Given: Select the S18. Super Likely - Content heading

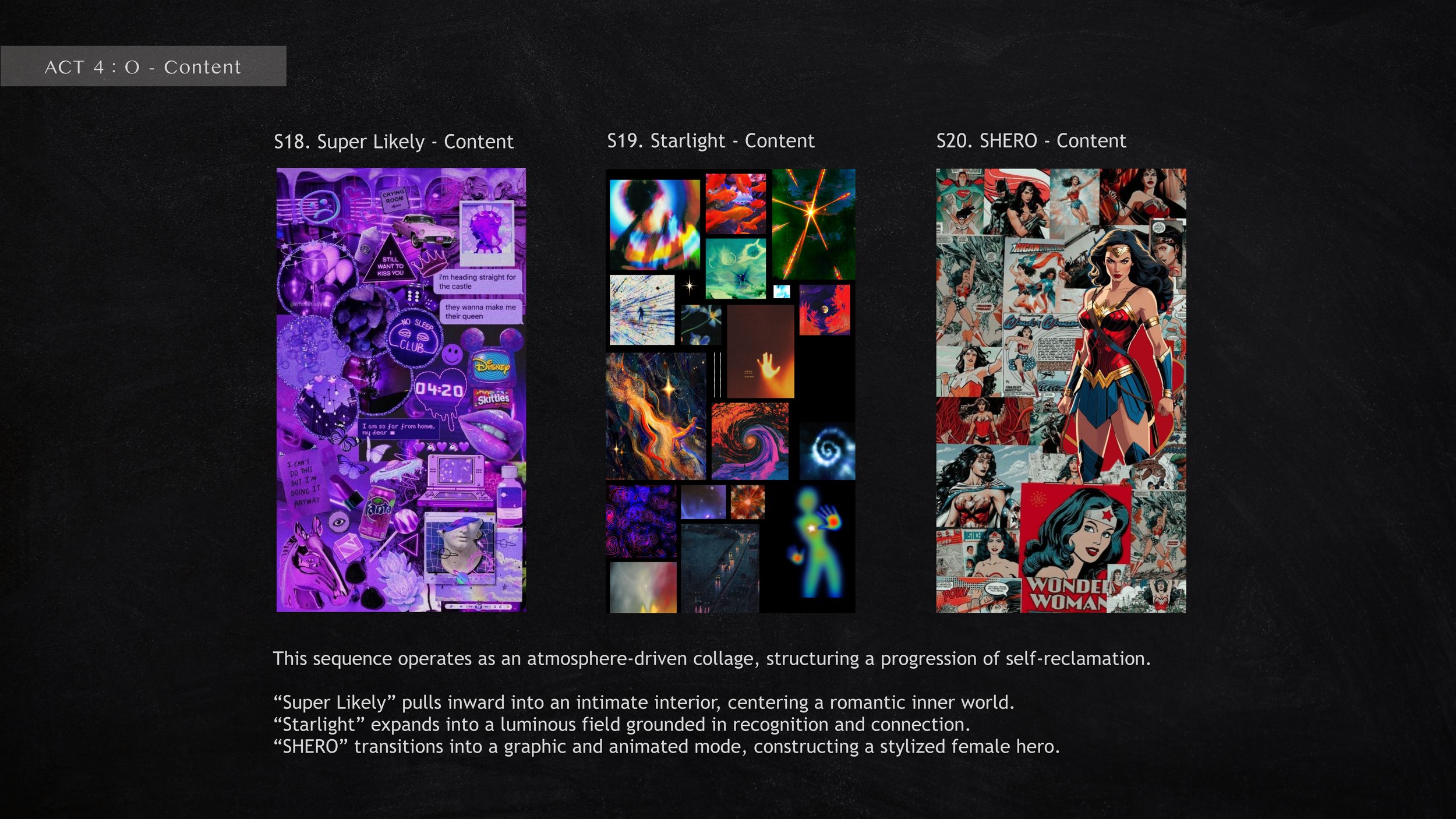Looking at the screenshot, I should pyautogui.click(x=393, y=142).
